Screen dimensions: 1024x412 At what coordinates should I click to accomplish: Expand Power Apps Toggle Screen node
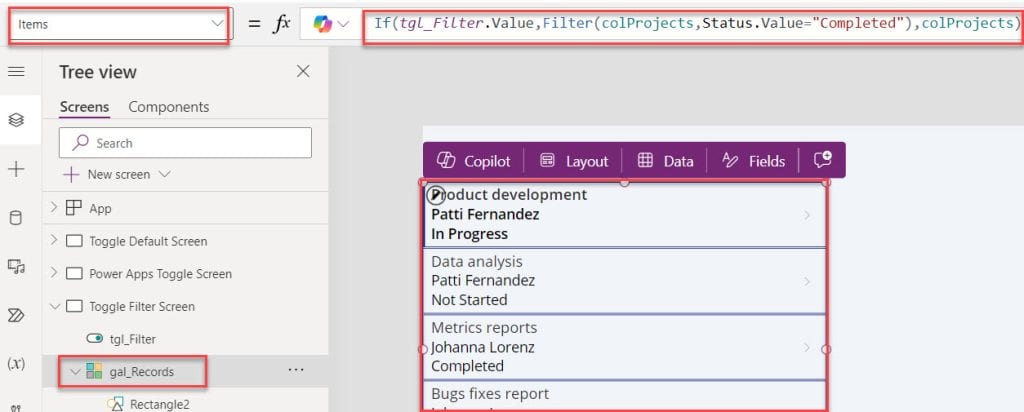pyautogui.click(x=54, y=273)
